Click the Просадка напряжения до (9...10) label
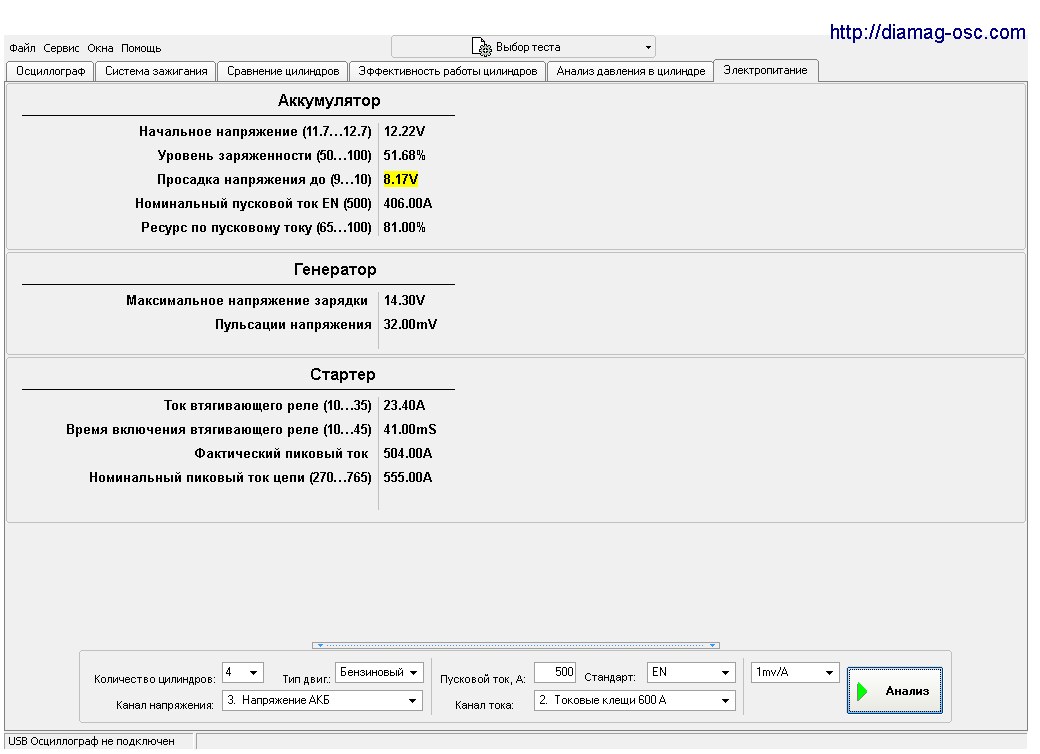Image resolution: width=1040 pixels, height=754 pixels. 264,180
